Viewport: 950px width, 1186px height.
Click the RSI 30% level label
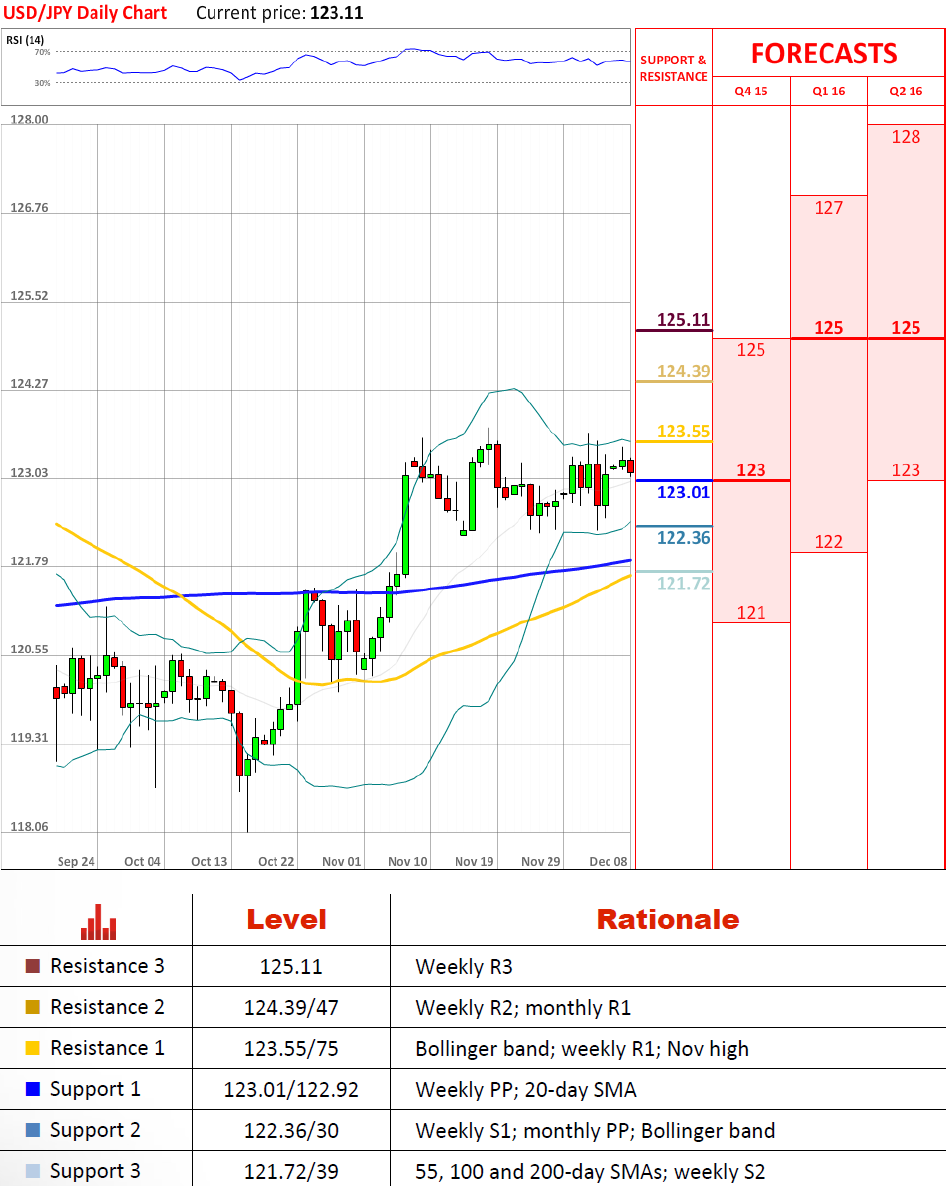pos(42,83)
